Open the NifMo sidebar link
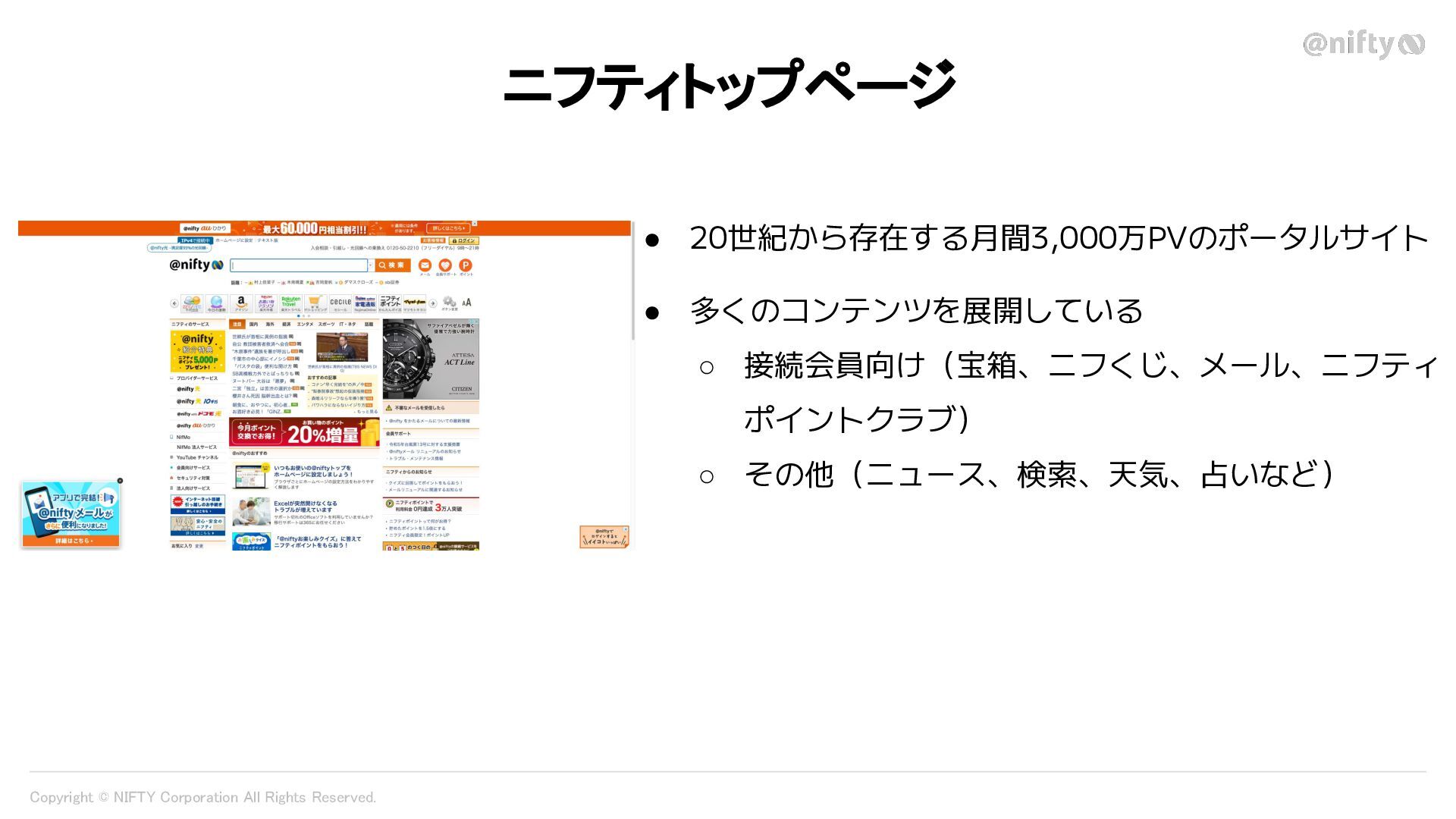 click(x=184, y=437)
